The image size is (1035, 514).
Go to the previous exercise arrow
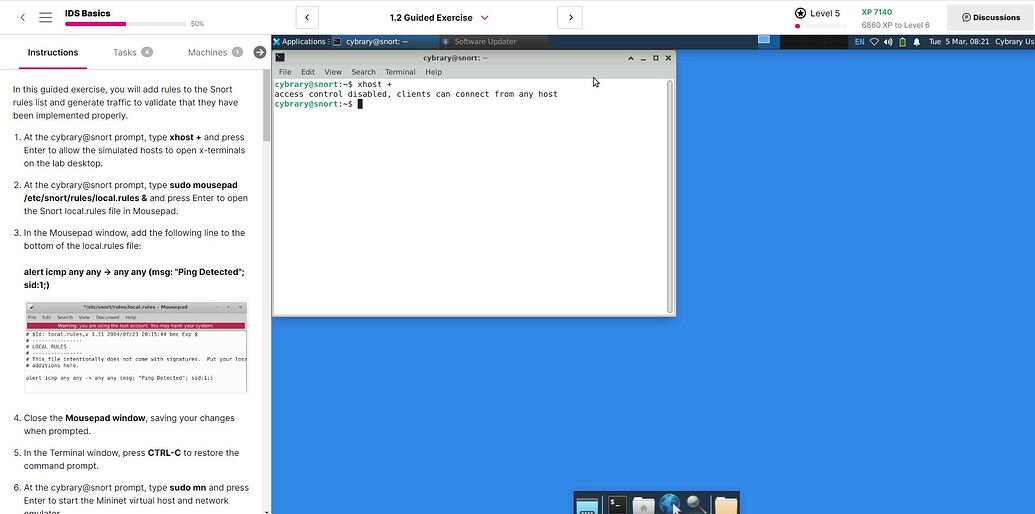click(x=308, y=17)
